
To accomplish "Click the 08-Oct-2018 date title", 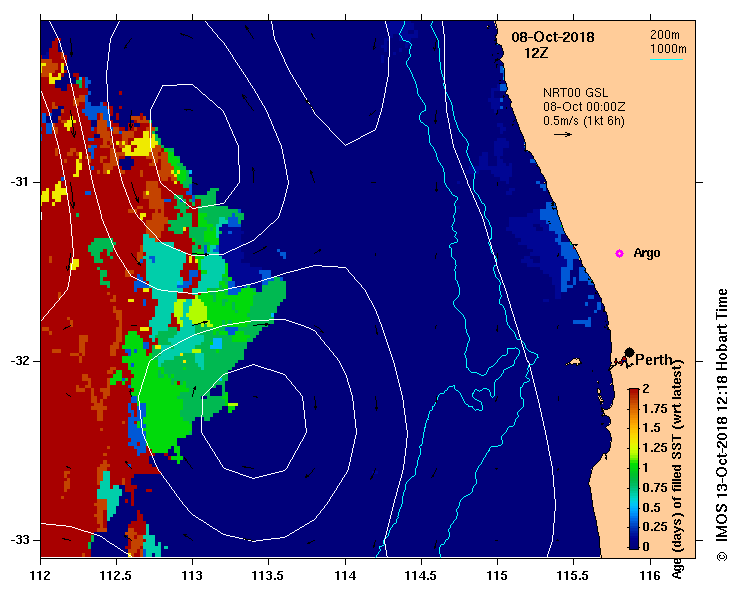I will [x=553, y=38].
